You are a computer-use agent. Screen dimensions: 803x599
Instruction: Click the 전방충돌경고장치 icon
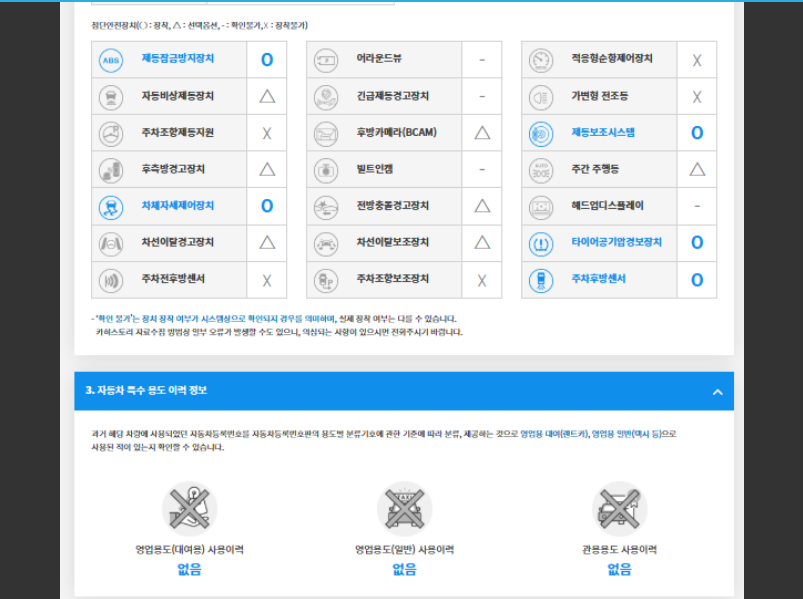click(x=326, y=207)
